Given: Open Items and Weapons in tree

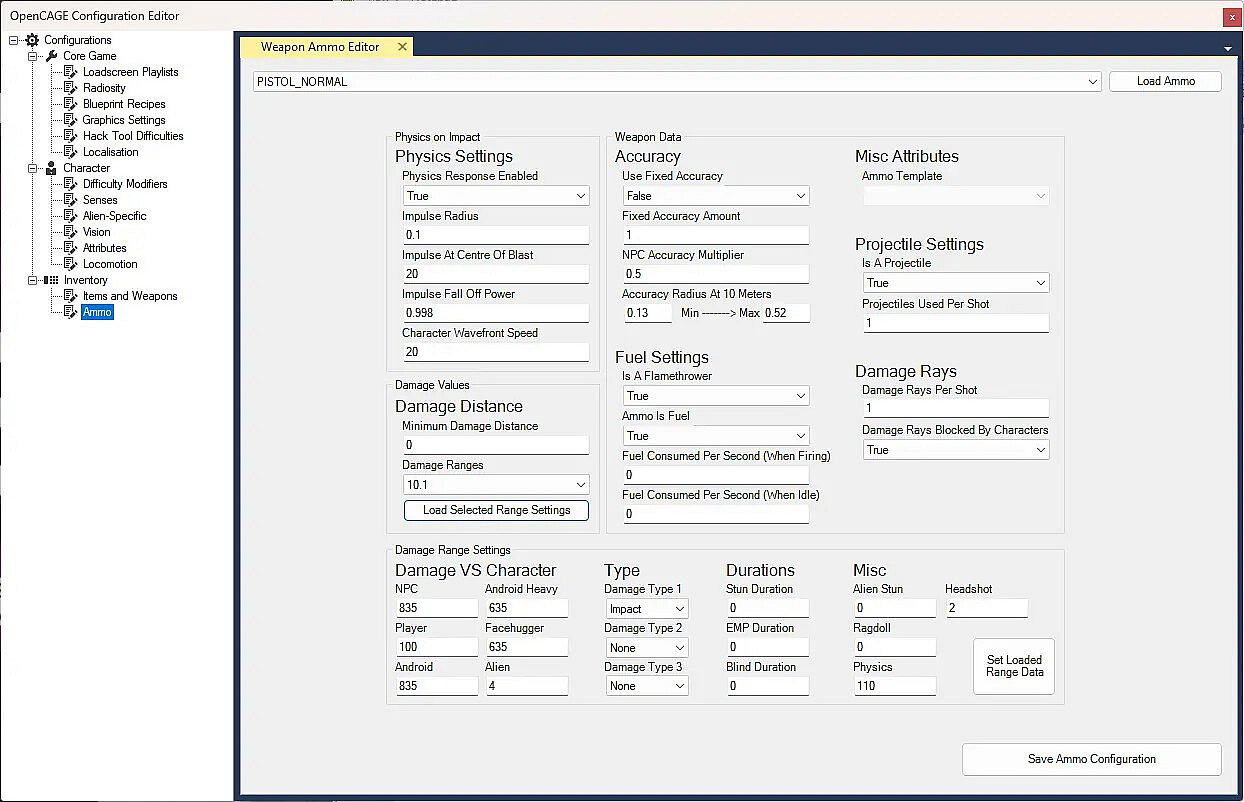Looking at the screenshot, I should pyautogui.click(x=130, y=296).
